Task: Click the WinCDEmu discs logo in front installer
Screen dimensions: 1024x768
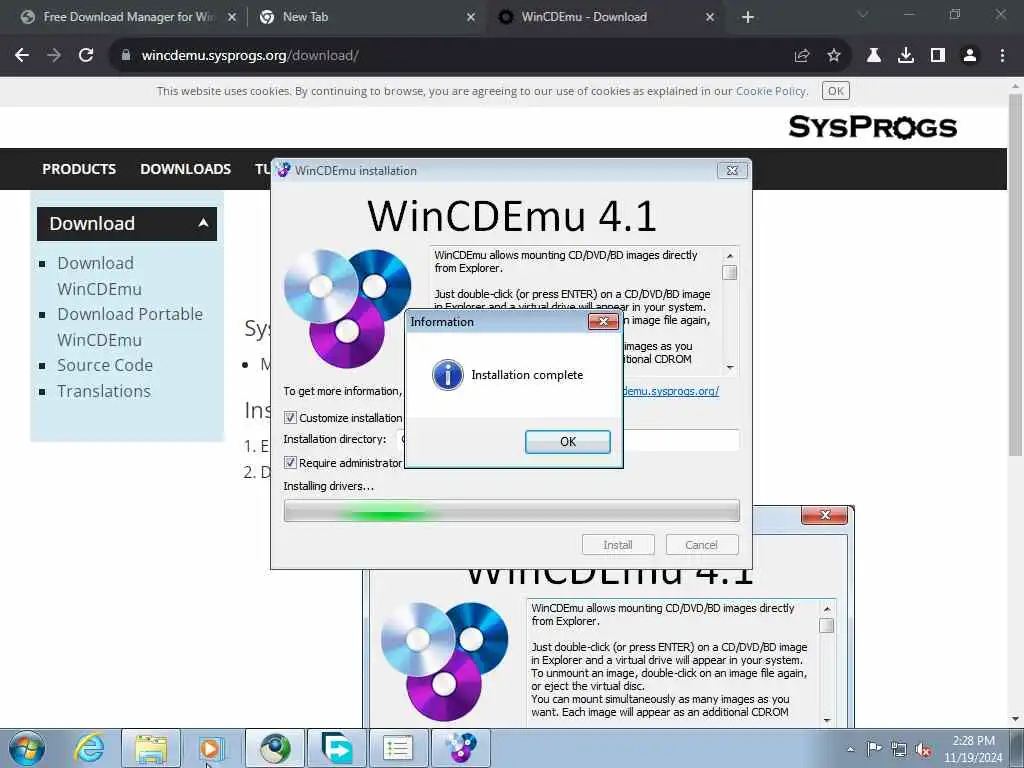Action: (x=347, y=308)
